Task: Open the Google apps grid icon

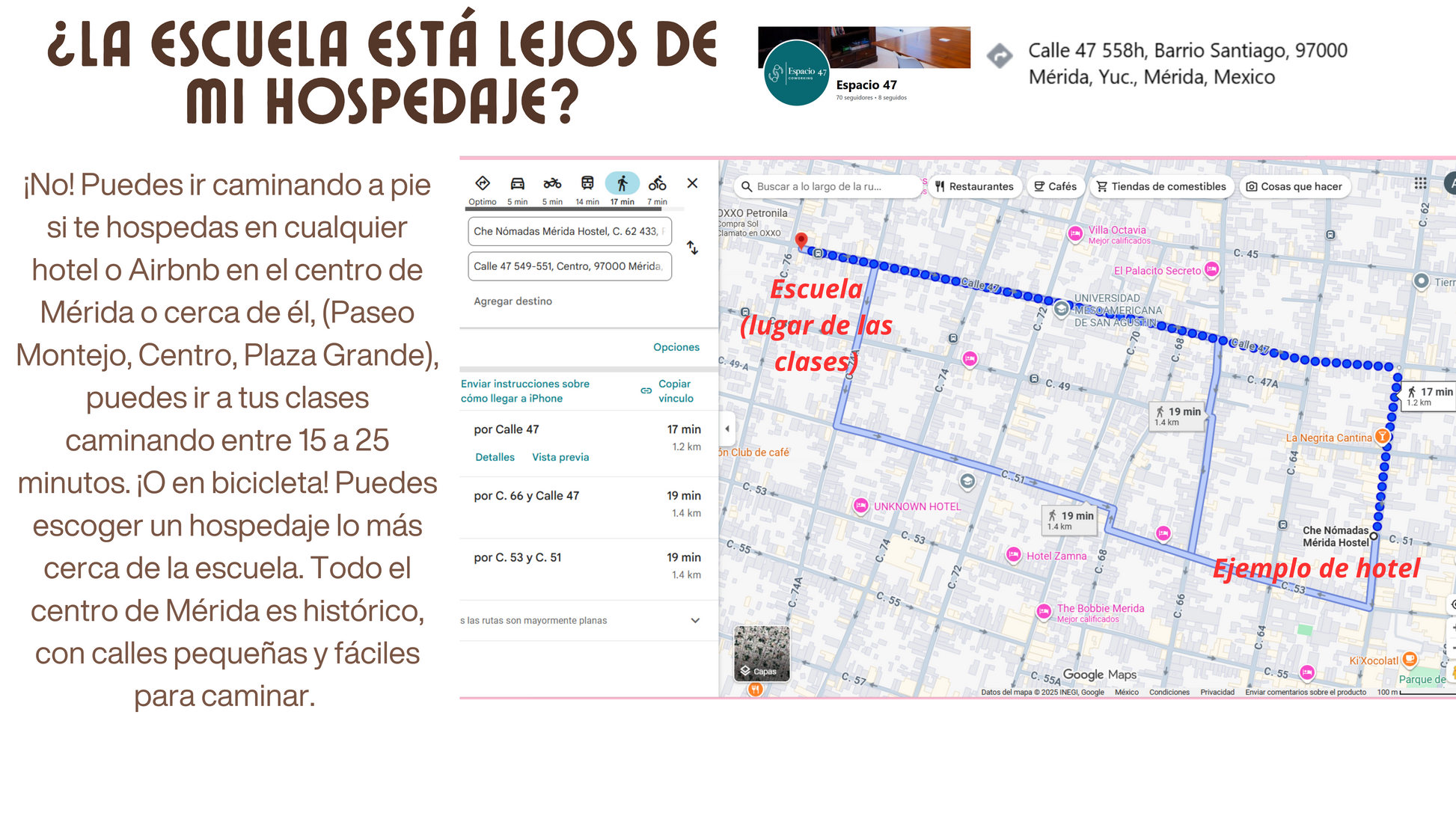Action: point(1420,184)
